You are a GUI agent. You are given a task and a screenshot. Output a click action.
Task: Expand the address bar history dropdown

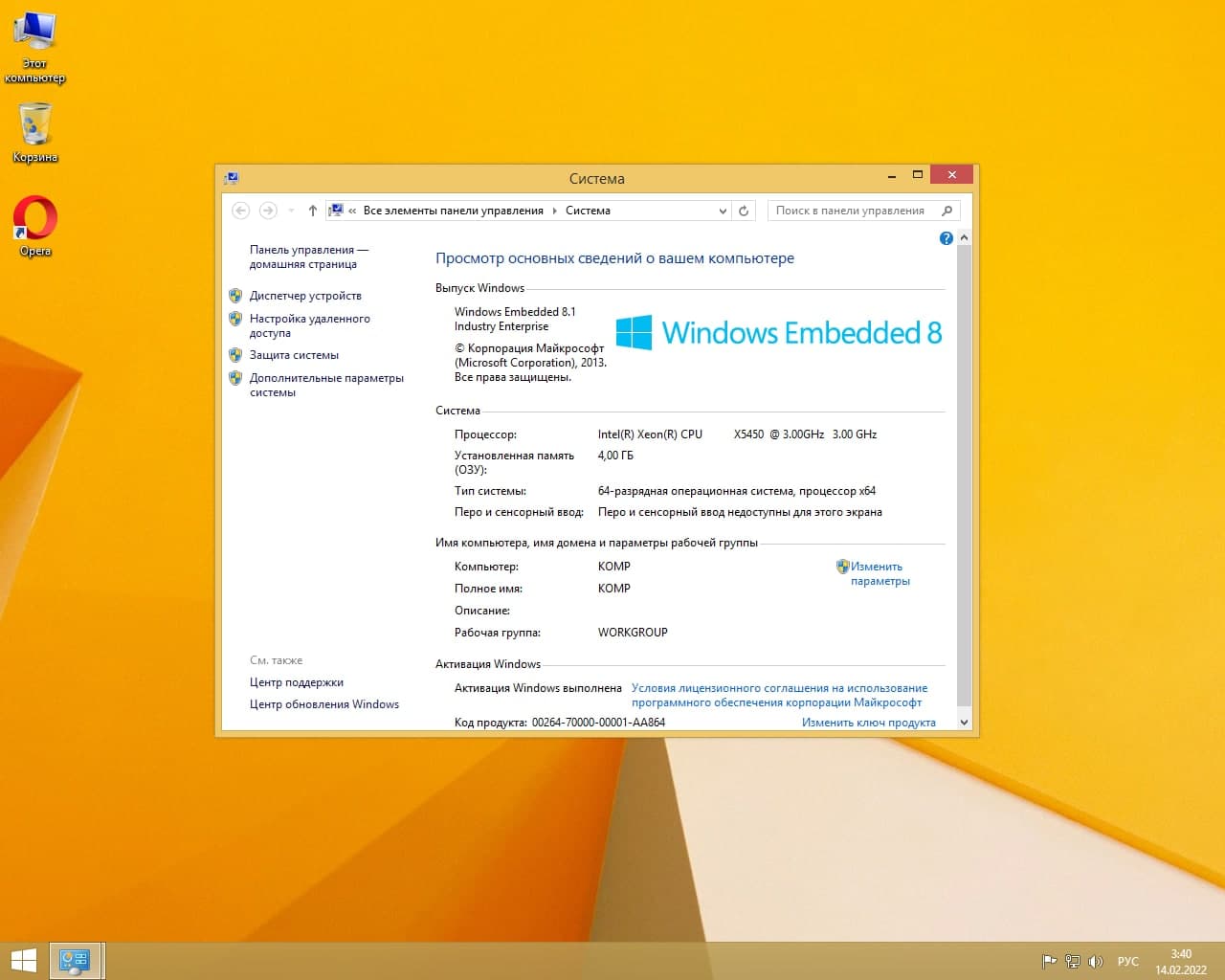pos(723,211)
